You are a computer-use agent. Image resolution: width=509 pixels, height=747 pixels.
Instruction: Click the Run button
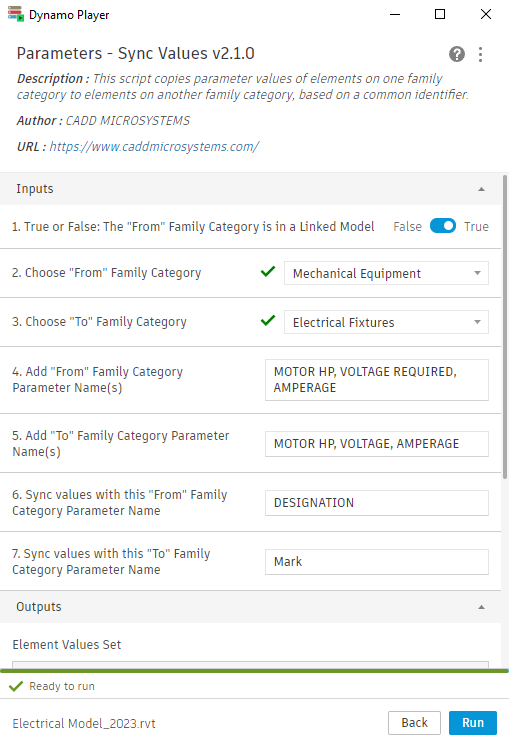coord(473,723)
